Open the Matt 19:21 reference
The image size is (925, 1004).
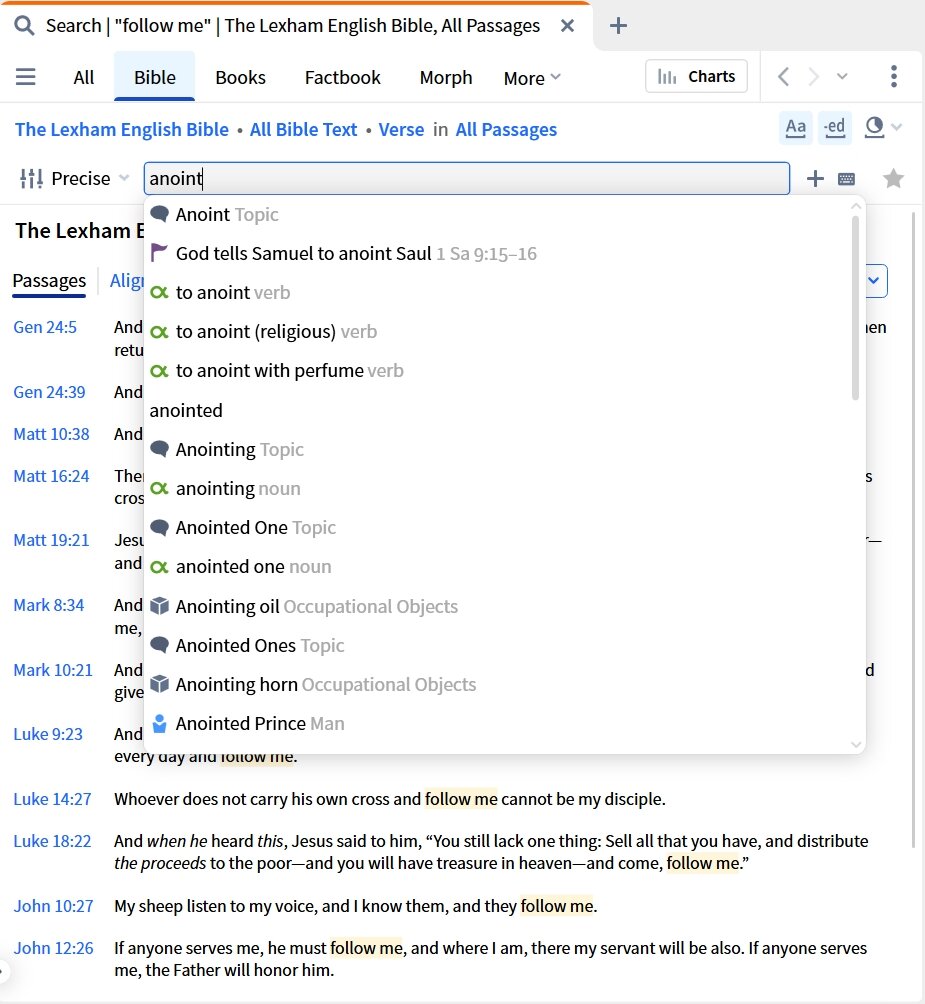click(51, 540)
